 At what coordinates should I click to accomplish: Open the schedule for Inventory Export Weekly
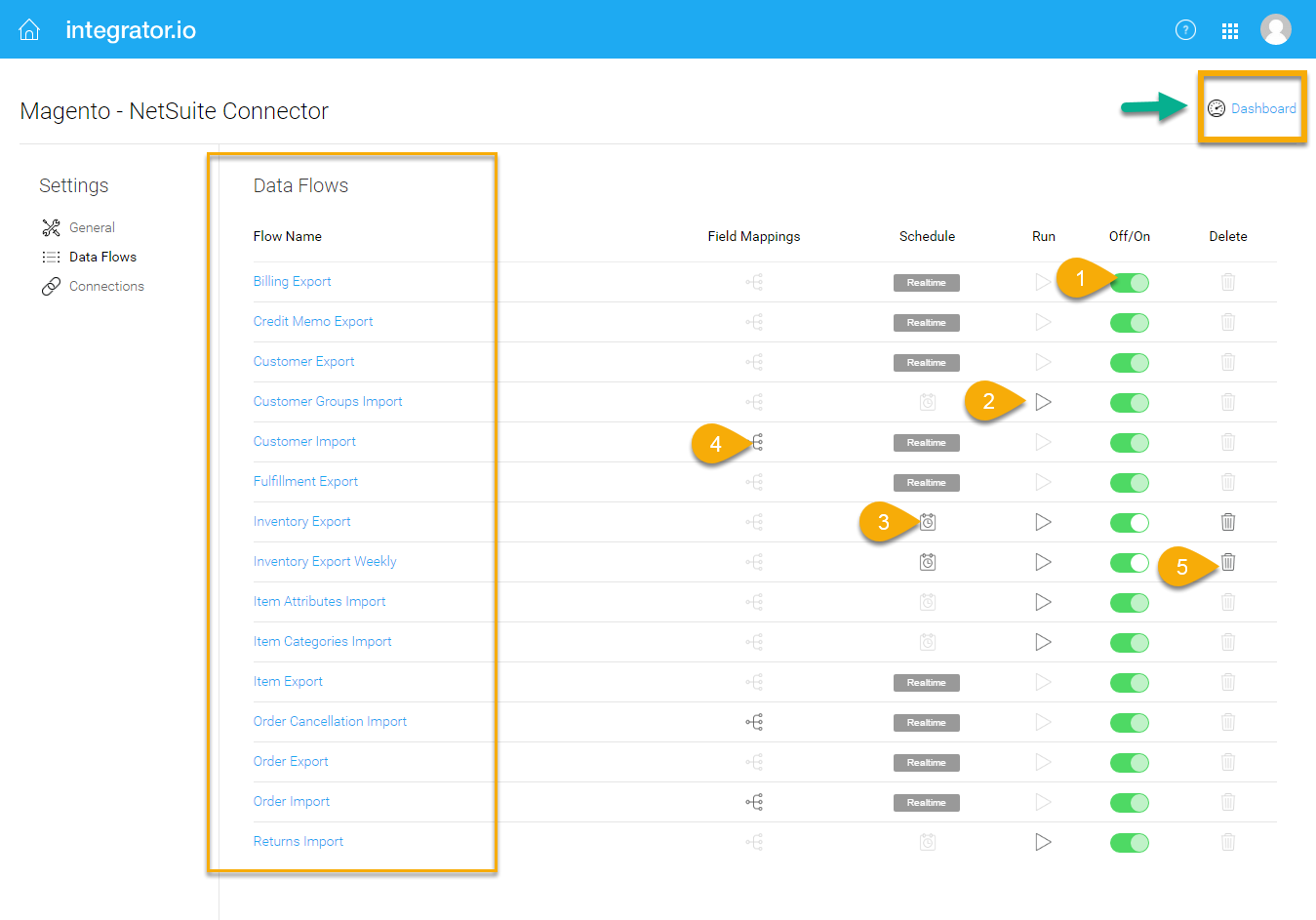(928, 562)
